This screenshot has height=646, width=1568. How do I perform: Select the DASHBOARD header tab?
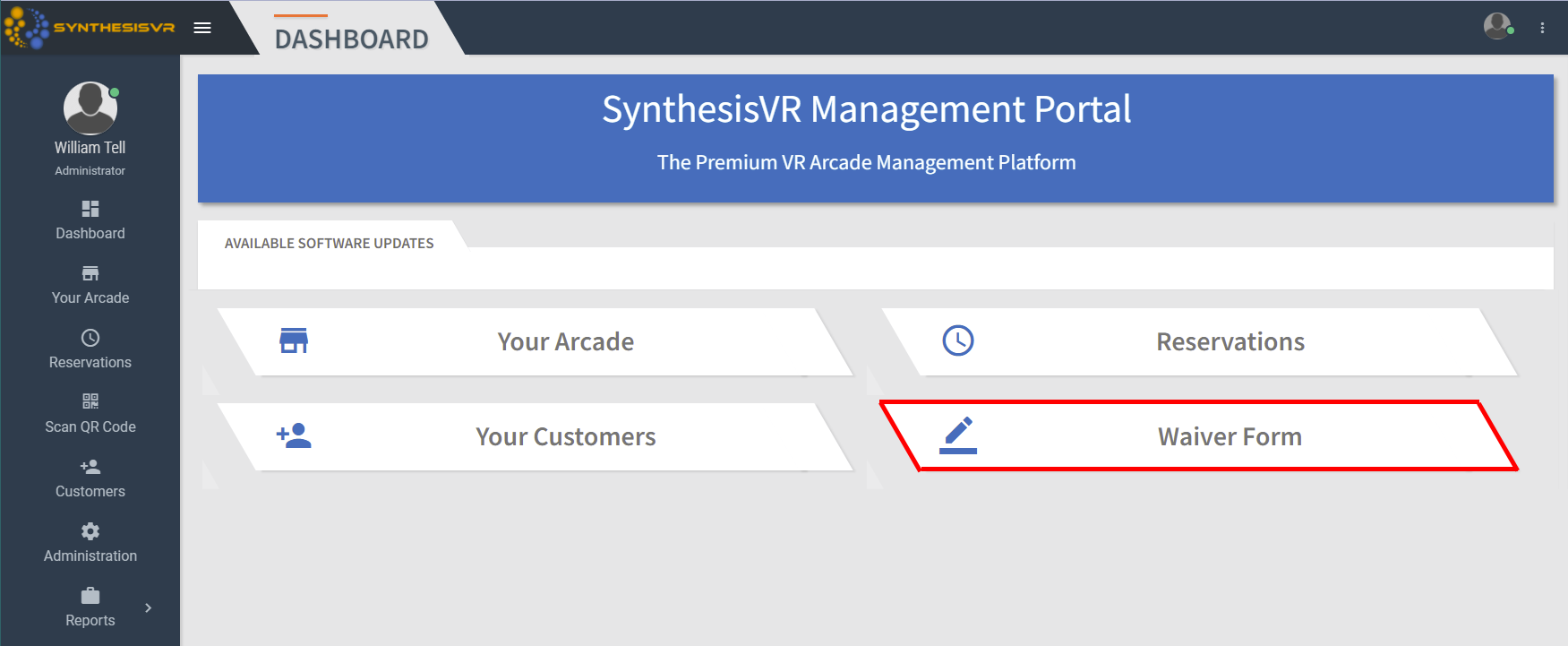pos(351,39)
